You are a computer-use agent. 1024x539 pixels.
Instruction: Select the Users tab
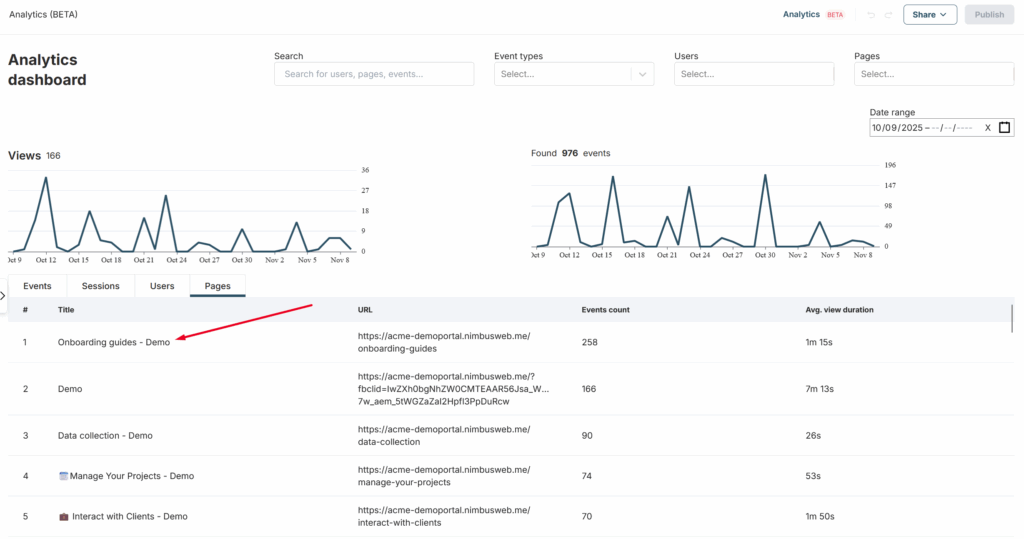(x=162, y=286)
